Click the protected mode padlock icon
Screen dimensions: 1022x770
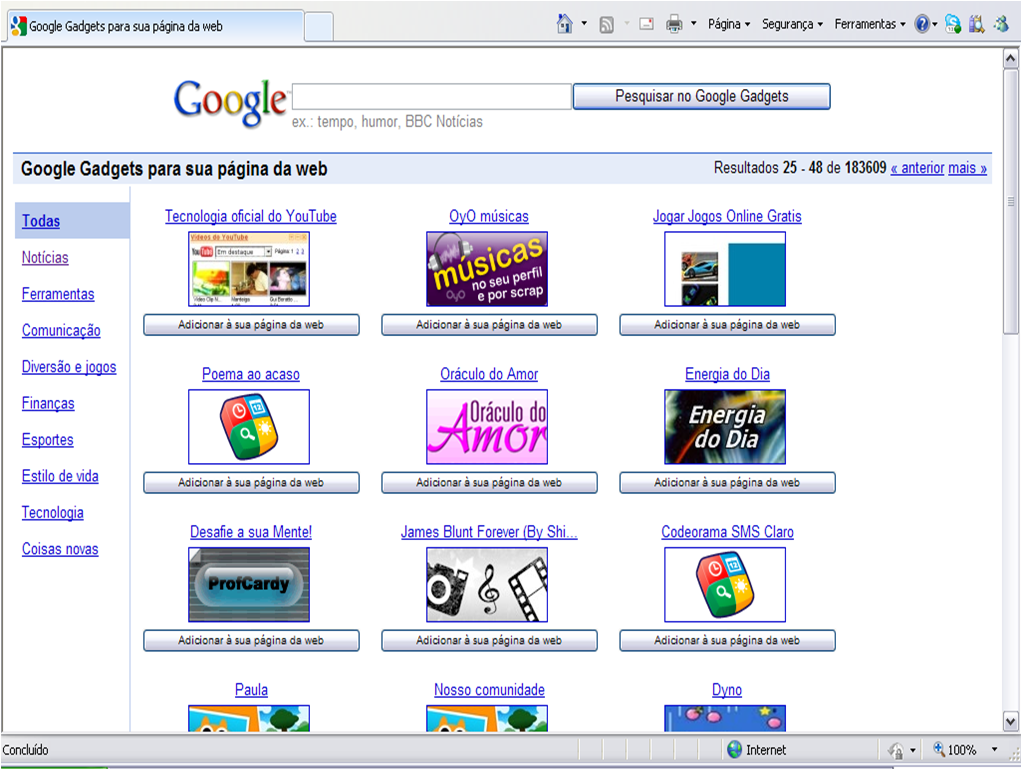tap(896, 750)
